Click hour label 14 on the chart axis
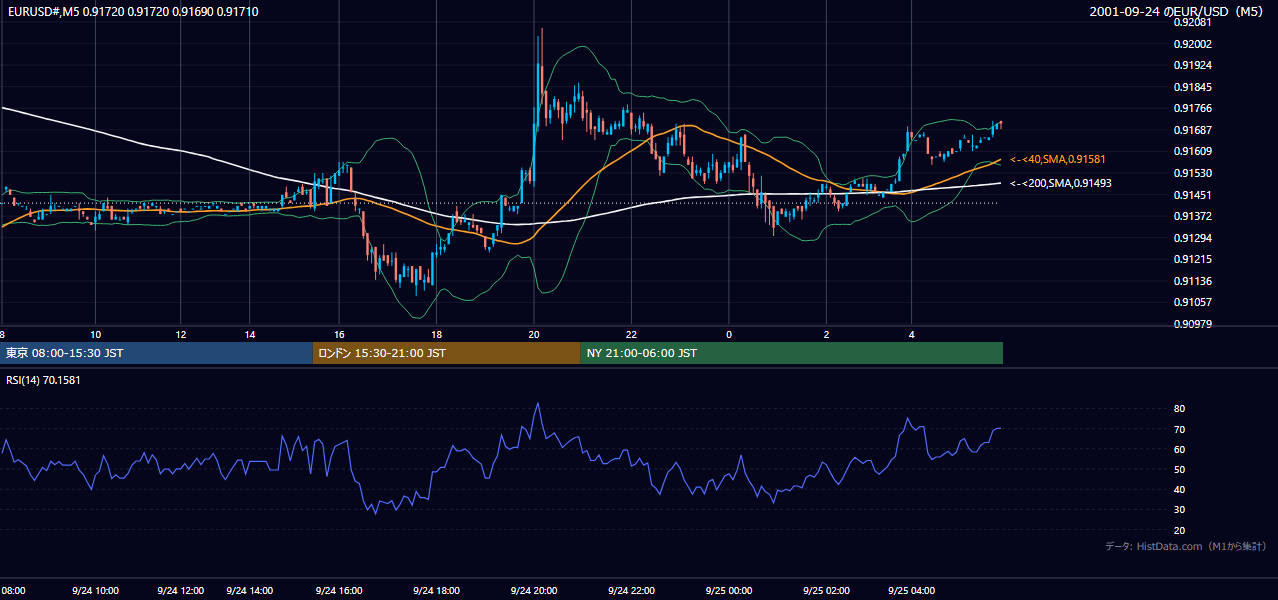1278x600 pixels. pos(250,334)
